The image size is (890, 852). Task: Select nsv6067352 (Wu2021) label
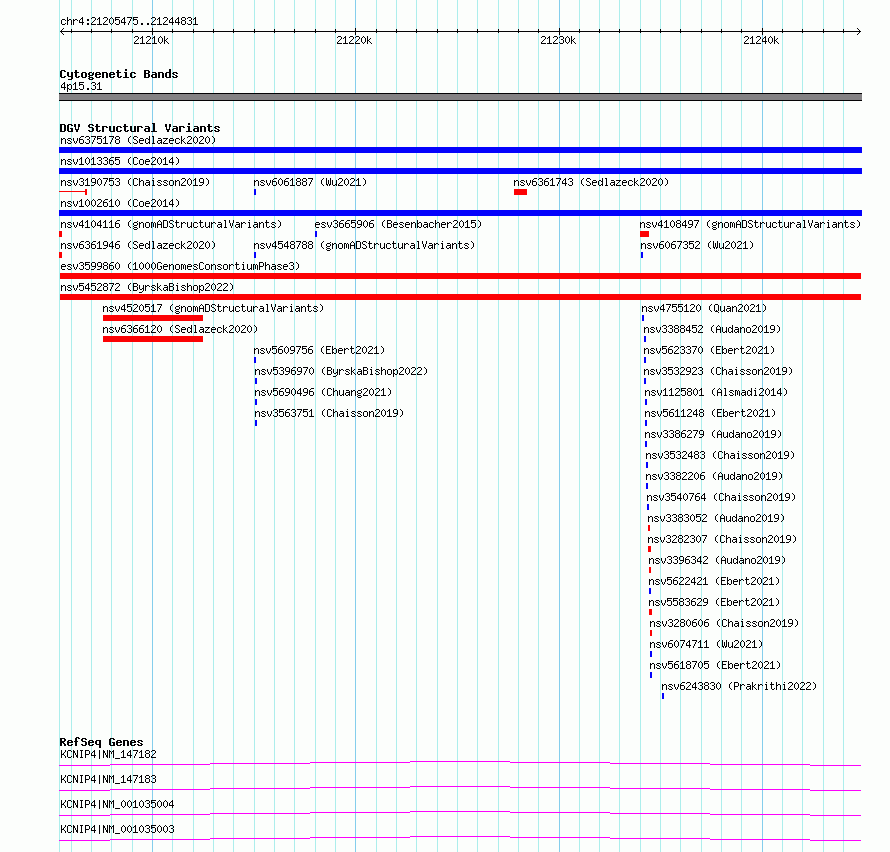pyautogui.click(x=697, y=245)
